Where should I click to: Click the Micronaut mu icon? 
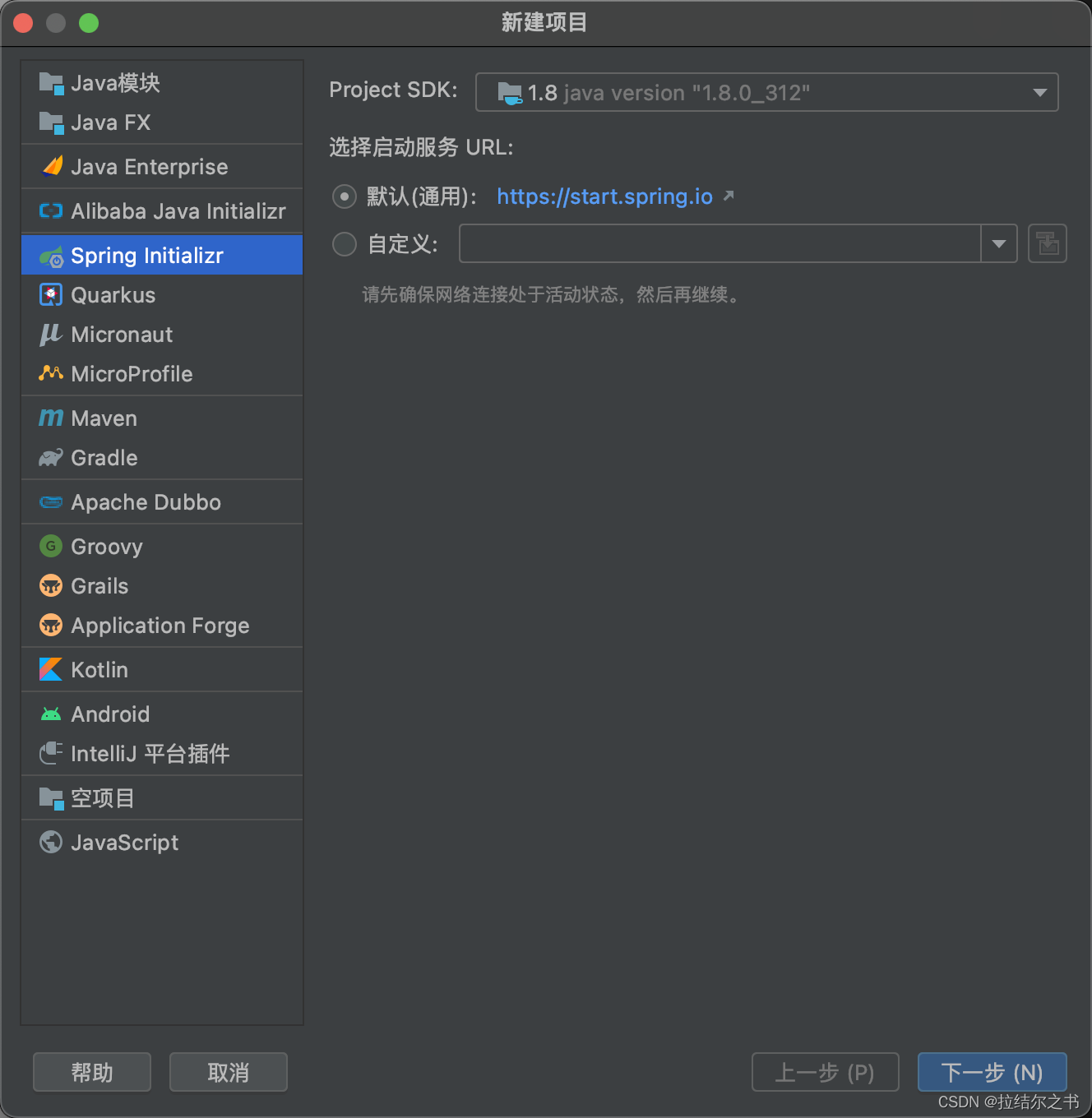click(x=51, y=335)
